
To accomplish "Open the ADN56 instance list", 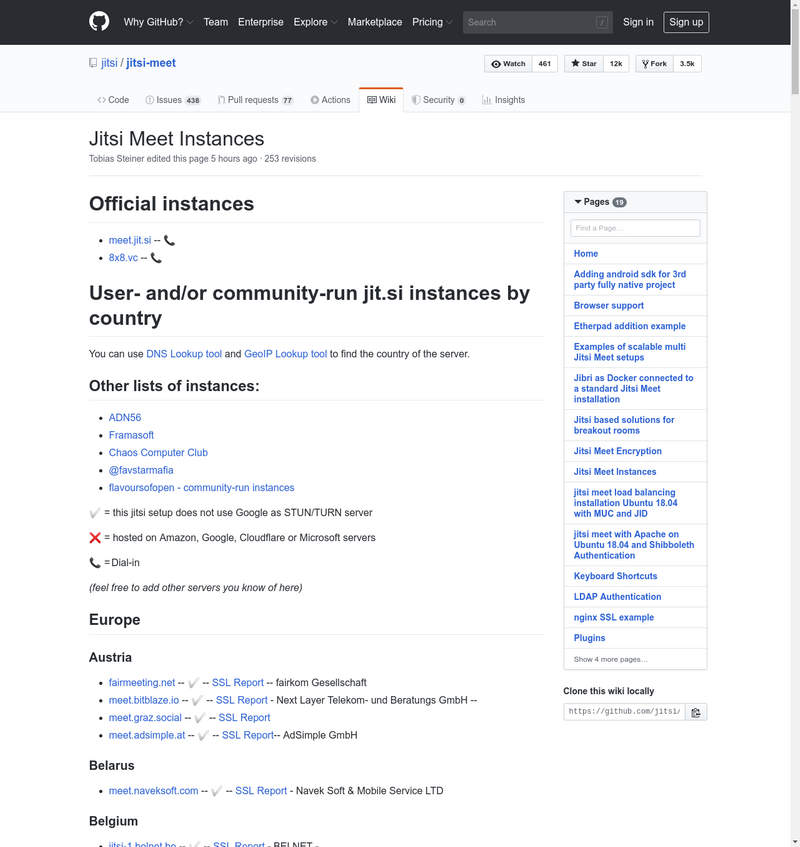I will pyautogui.click(x=125, y=418).
